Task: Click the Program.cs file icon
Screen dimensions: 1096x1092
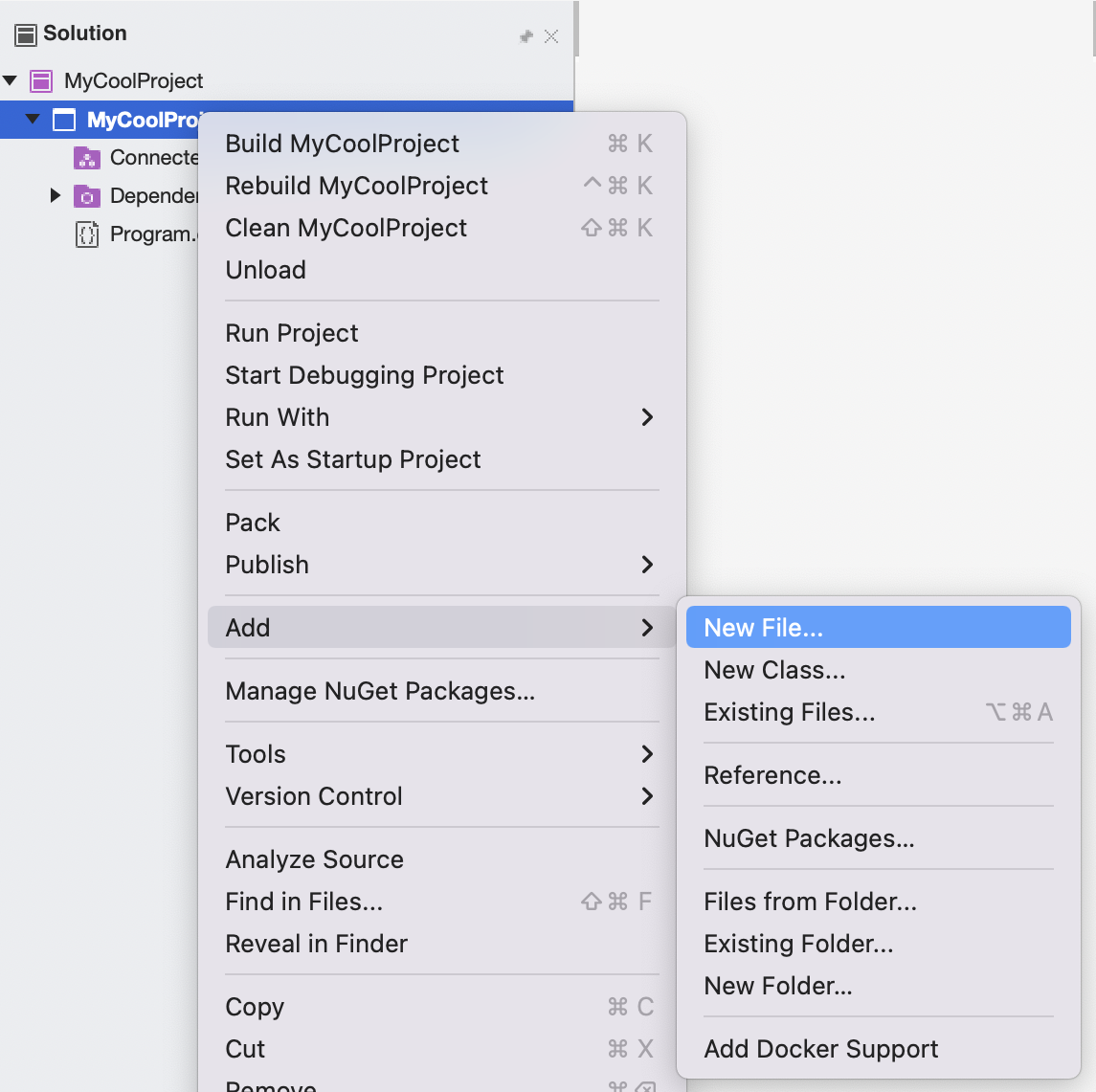Action: (x=84, y=234)
